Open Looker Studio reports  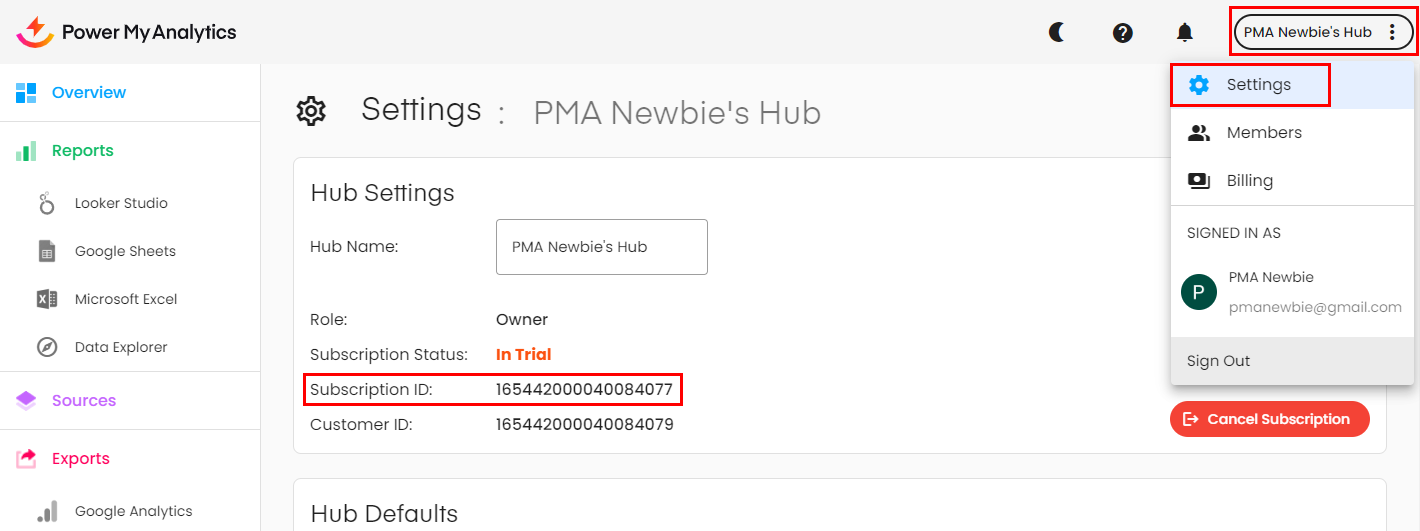click(120, 203)
